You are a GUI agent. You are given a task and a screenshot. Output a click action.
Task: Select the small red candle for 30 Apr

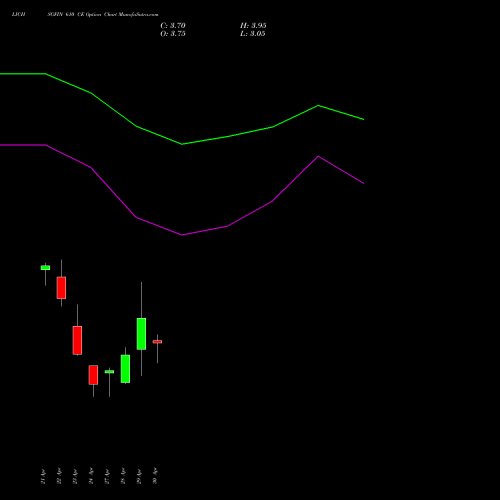click(x=157, y=342)
